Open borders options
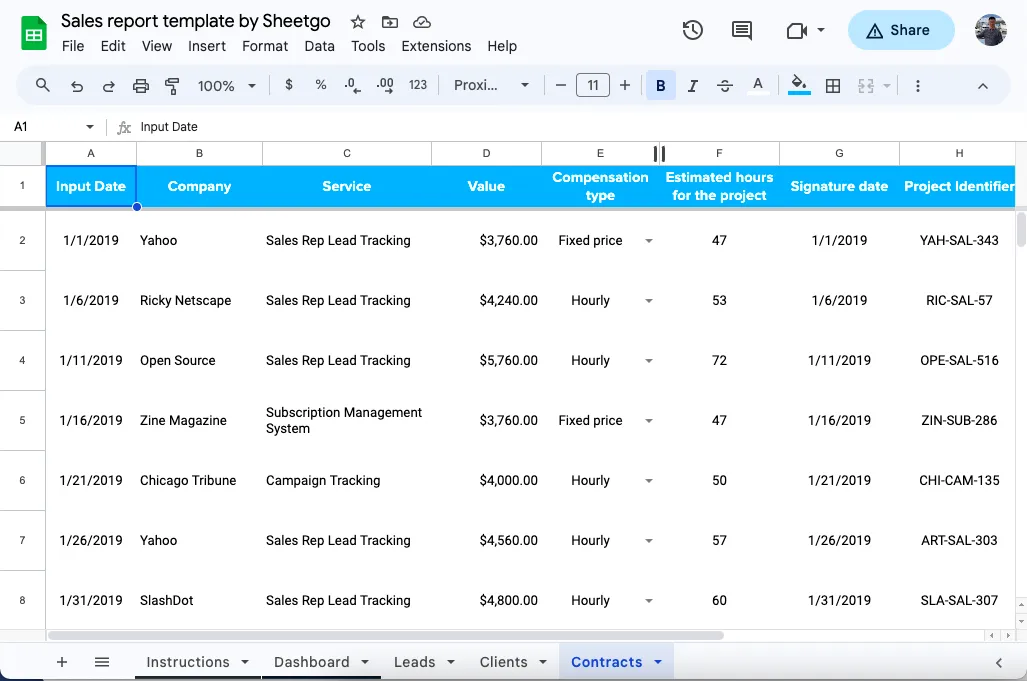Viewport: 1027px width, 681px height. pyautogui.click(x=833, y=86)
